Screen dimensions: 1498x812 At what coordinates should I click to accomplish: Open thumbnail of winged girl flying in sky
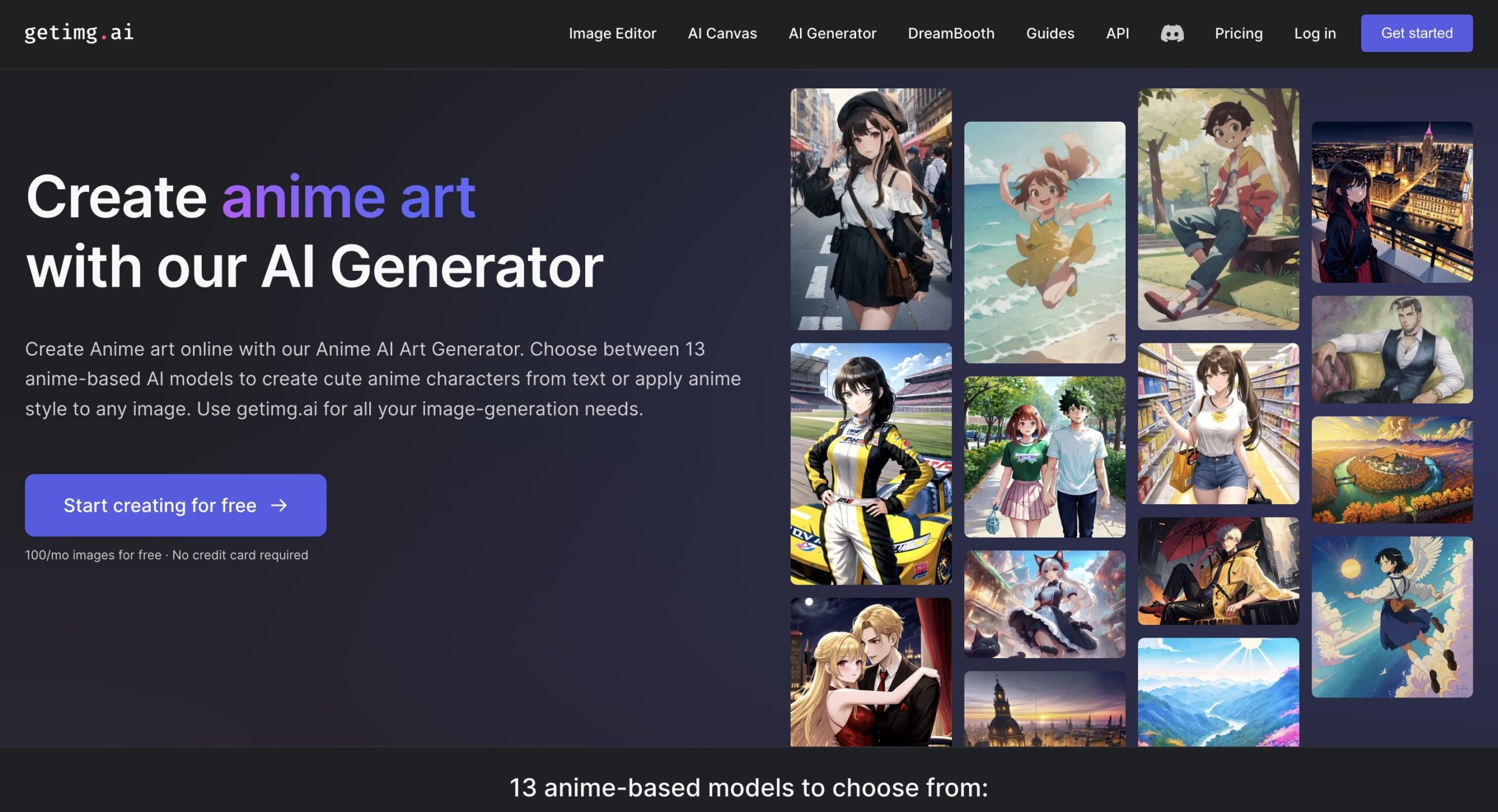click(x=1392, y=617)
